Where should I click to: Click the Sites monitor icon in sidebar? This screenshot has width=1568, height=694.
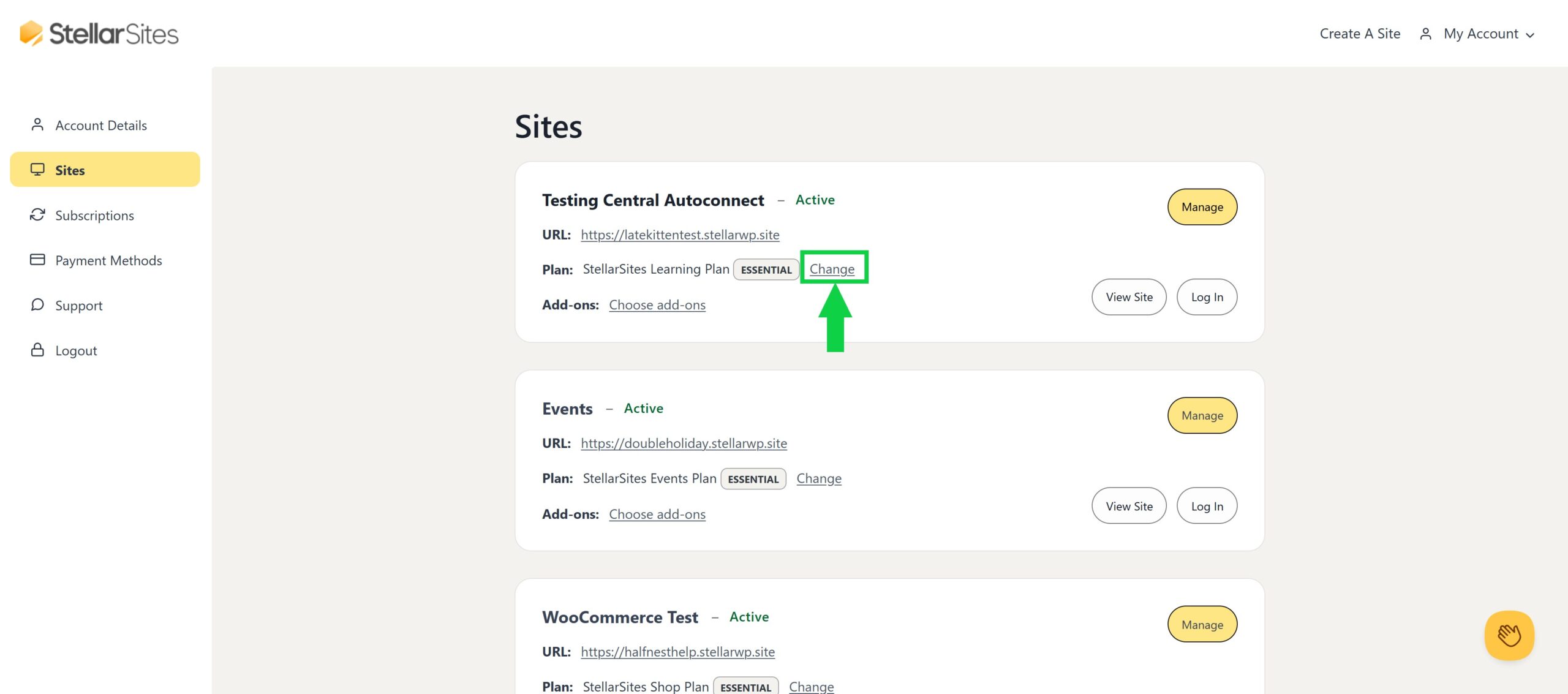tap(37, 169)
